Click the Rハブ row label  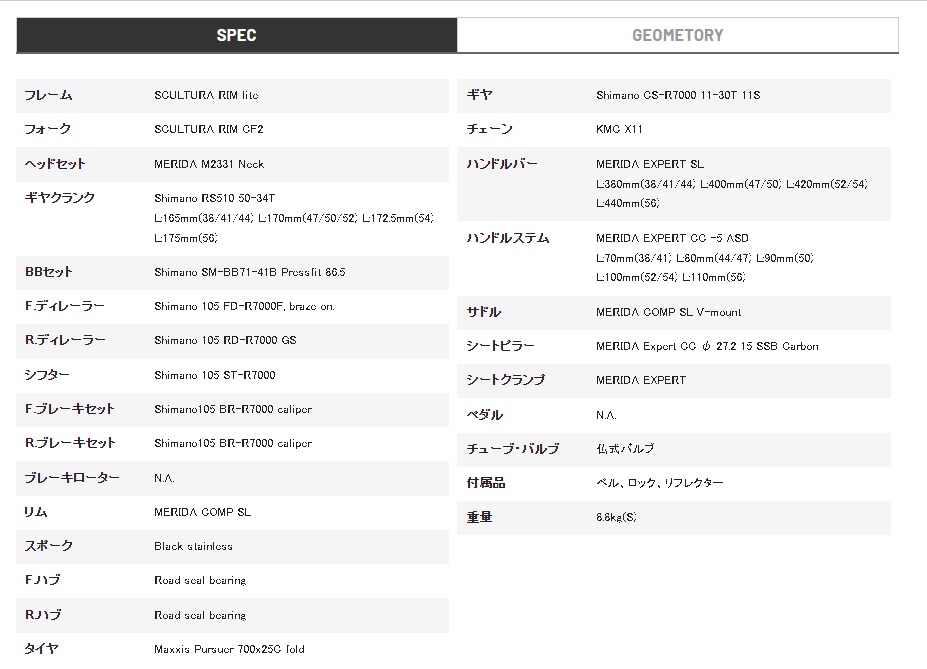pos(43,615)
